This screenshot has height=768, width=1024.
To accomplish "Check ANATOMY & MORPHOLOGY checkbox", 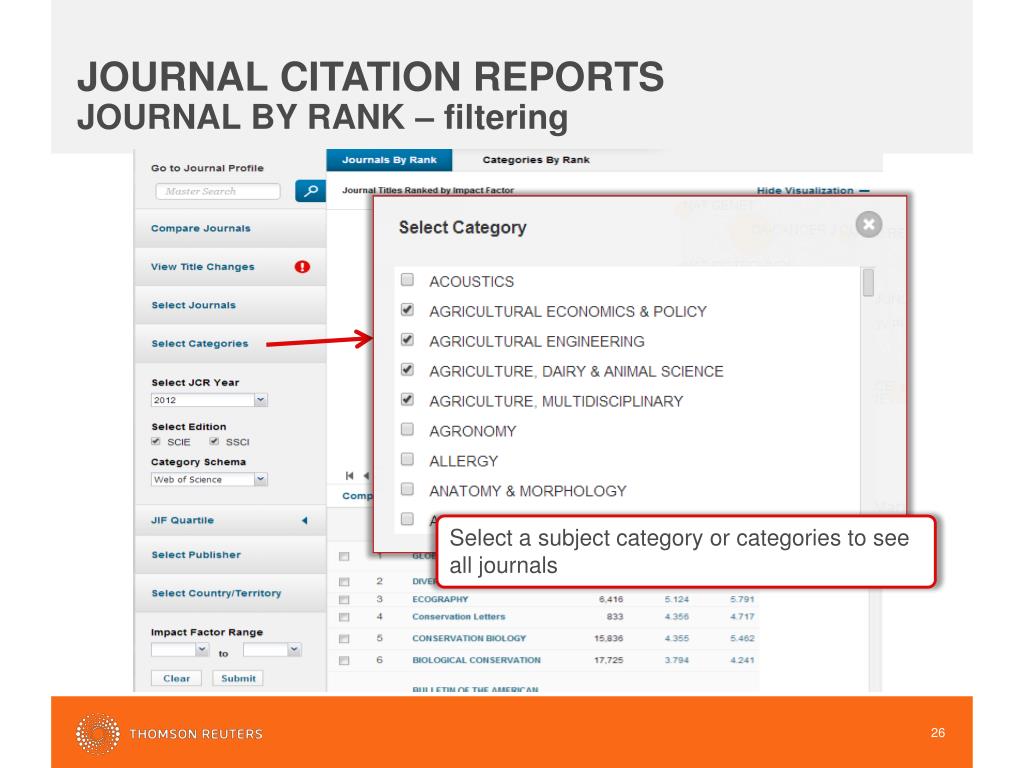I will coord(407,489).
